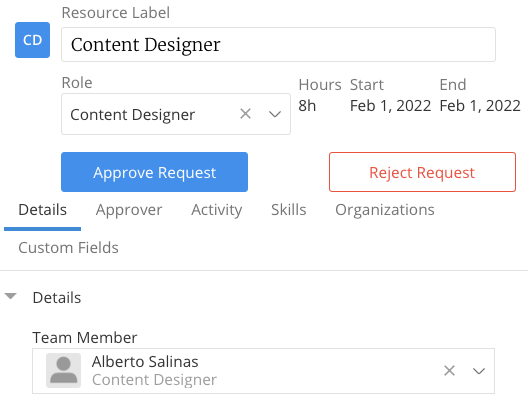Image resolution: width=528 pixels, height=399 pixels.
Task: Select the Details tab
Action: point(42,210)
